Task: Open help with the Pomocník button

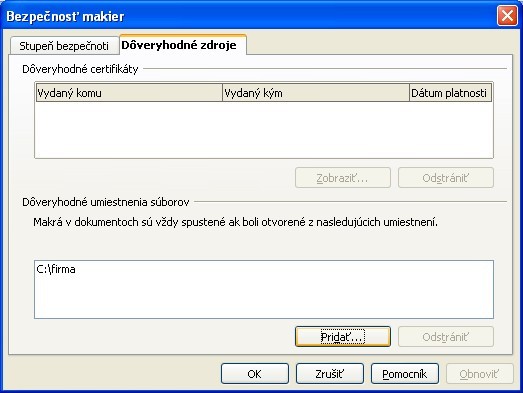Action: 405,374
